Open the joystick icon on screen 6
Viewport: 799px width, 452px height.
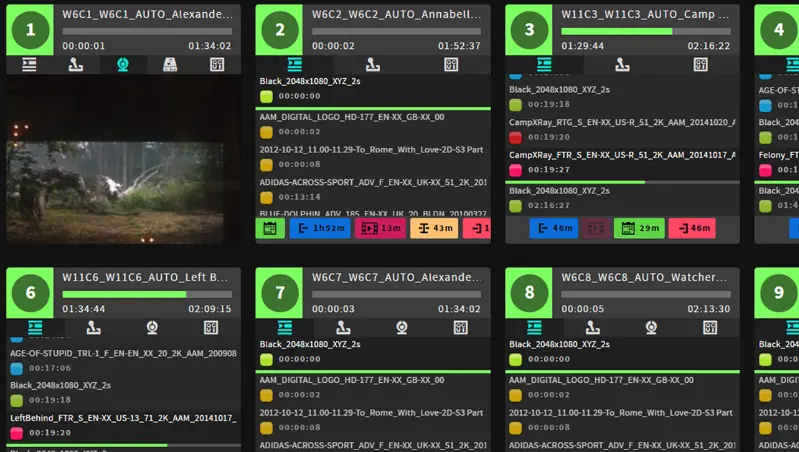[x=93, y=328]
